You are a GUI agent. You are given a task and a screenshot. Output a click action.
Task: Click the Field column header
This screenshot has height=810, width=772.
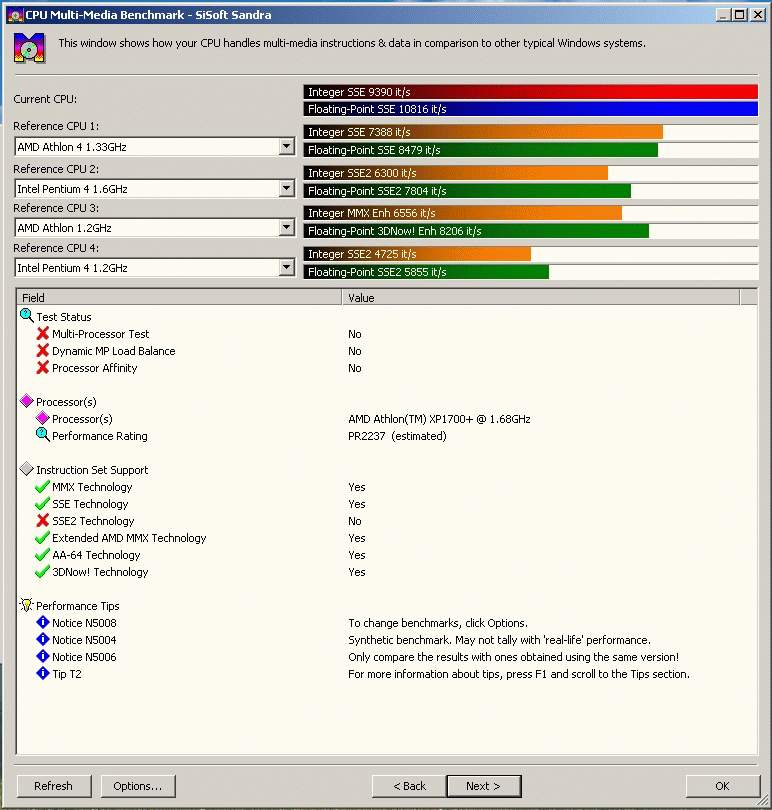pyautogui.click(x=180, y=298)
